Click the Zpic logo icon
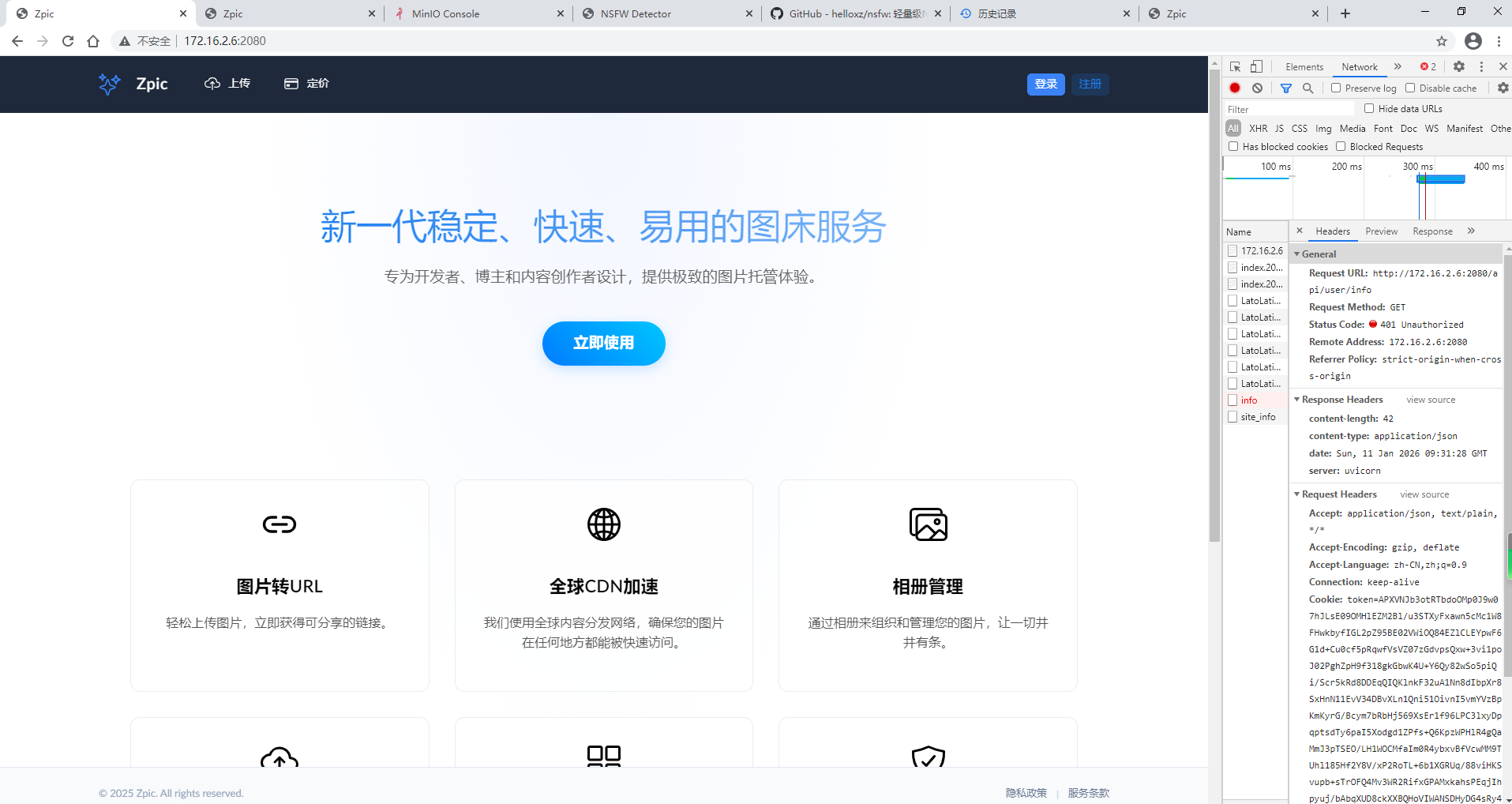The image size is (1512, 804). click(108, 84)
